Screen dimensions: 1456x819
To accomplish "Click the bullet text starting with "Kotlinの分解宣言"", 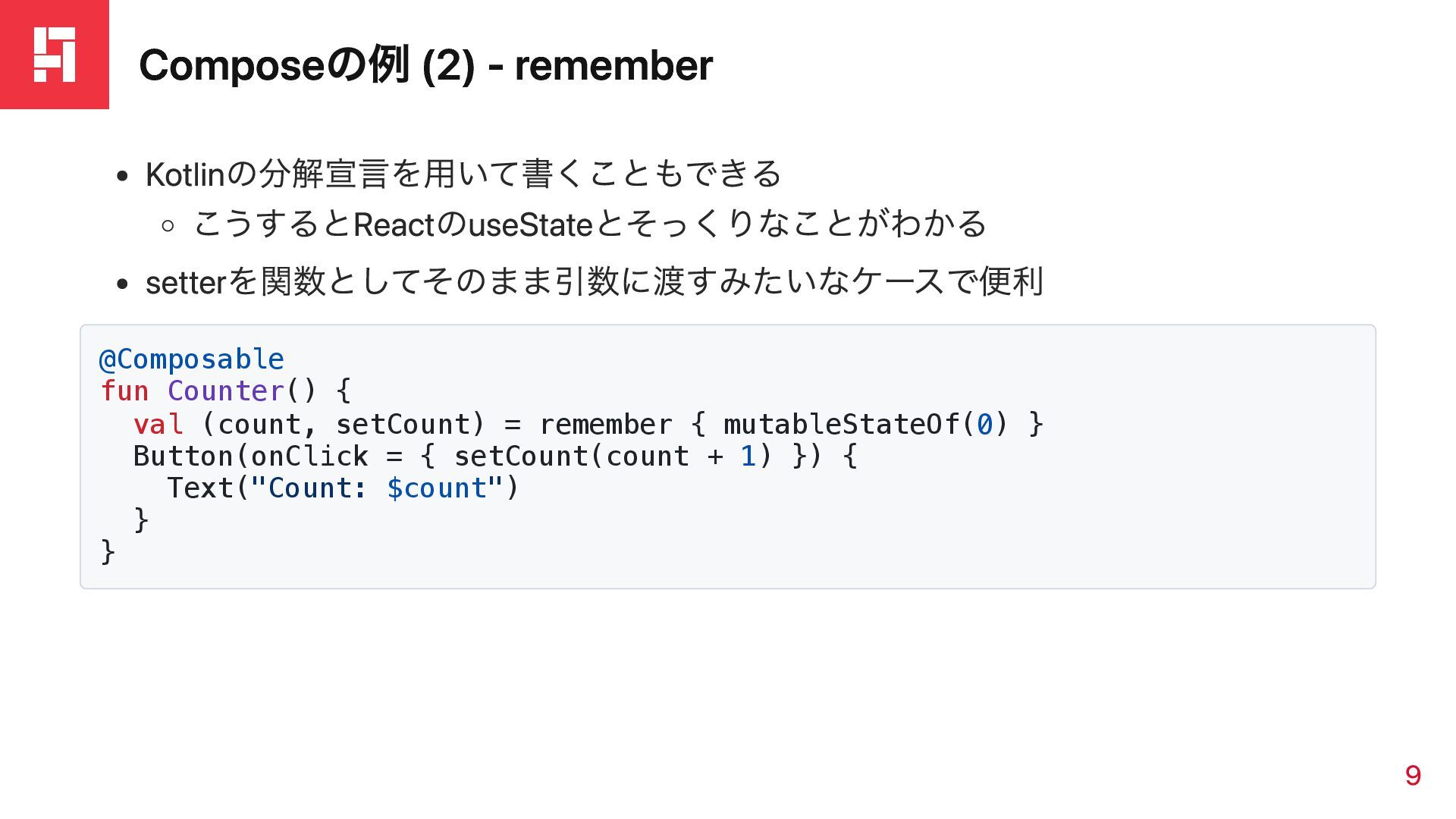I will 463,174.
